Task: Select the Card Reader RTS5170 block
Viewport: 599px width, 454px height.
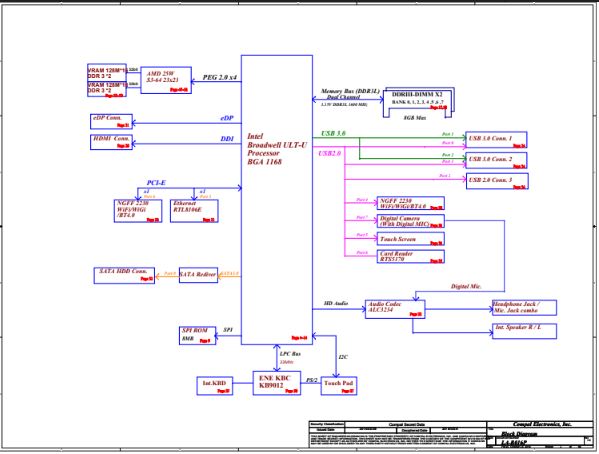Action: point(410,256)
